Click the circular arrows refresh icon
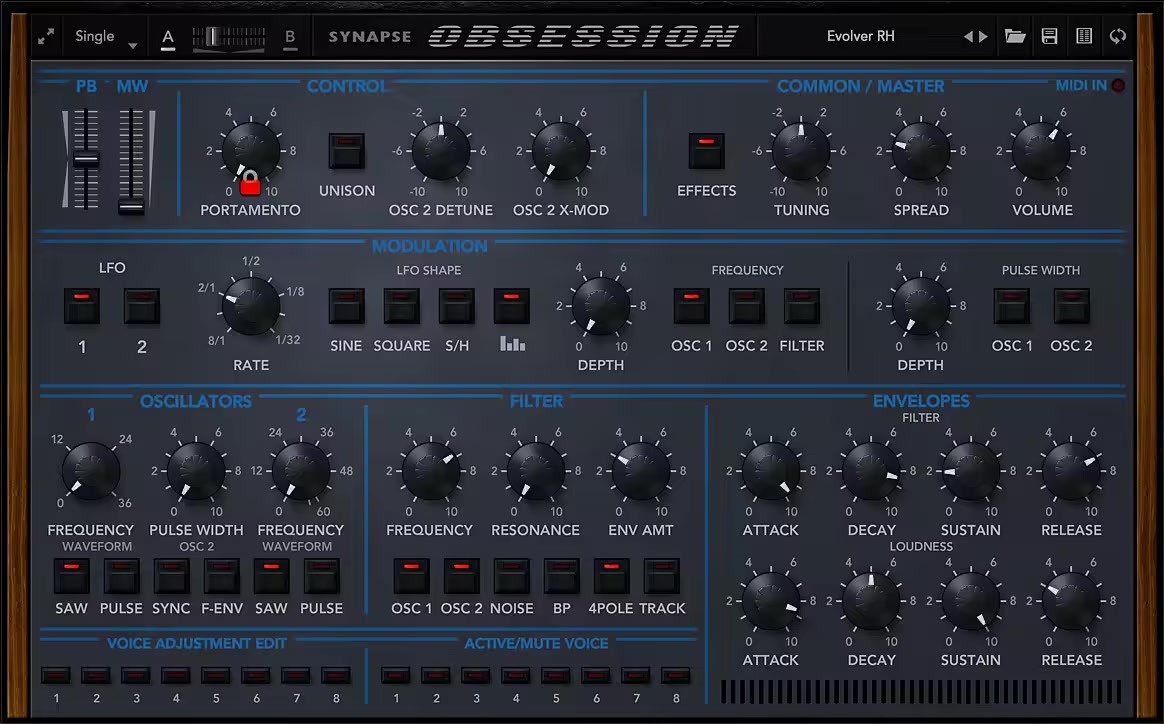The image size is (1164, 724). tap(1118, 37)
